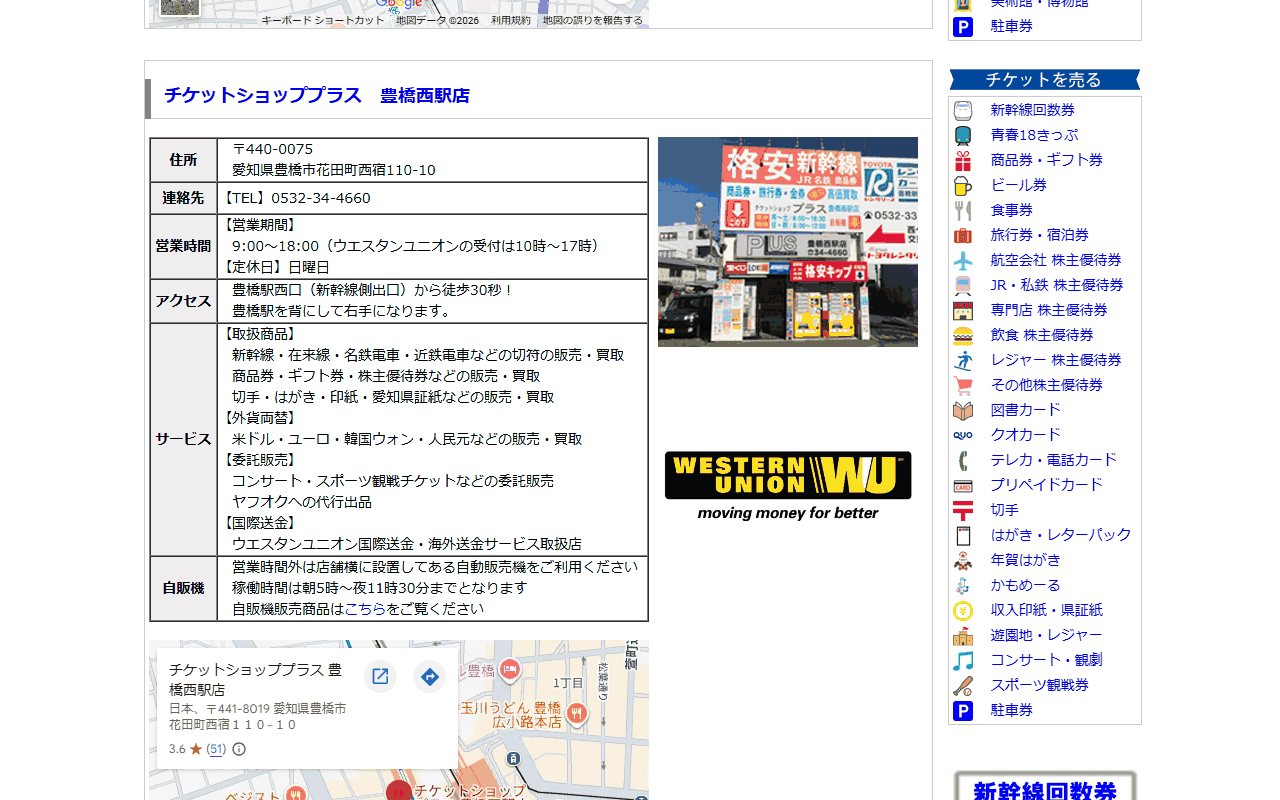
Task: Open the プリペイドカード link
Action: 1046,485
